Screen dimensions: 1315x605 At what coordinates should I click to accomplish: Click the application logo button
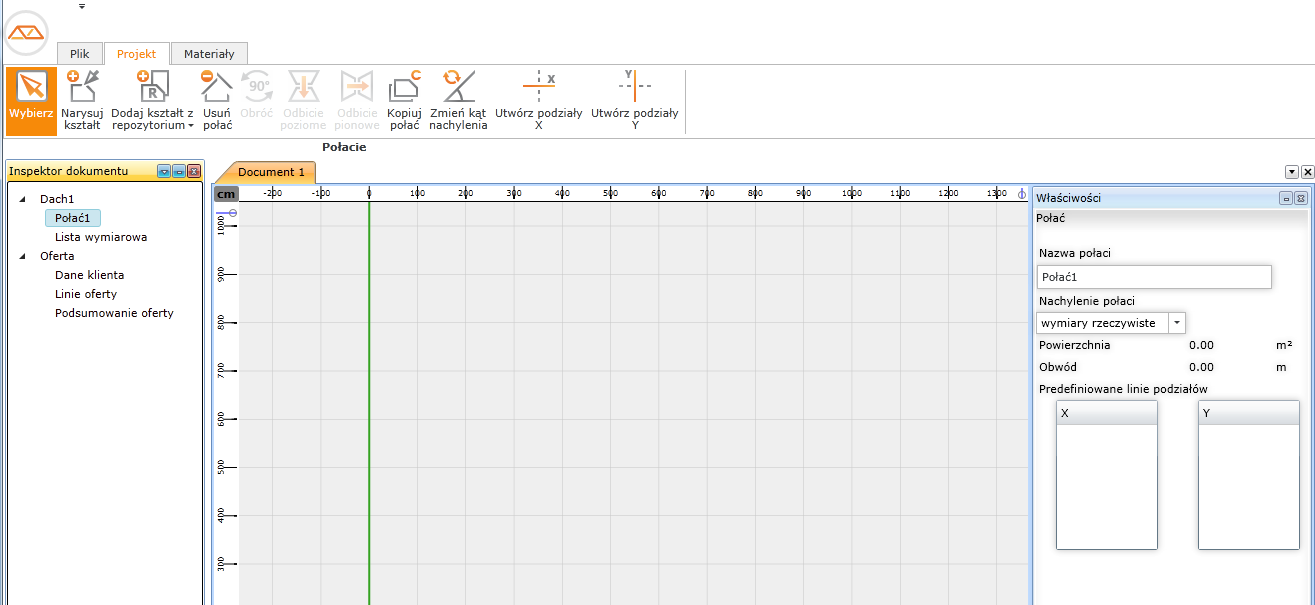26,34
